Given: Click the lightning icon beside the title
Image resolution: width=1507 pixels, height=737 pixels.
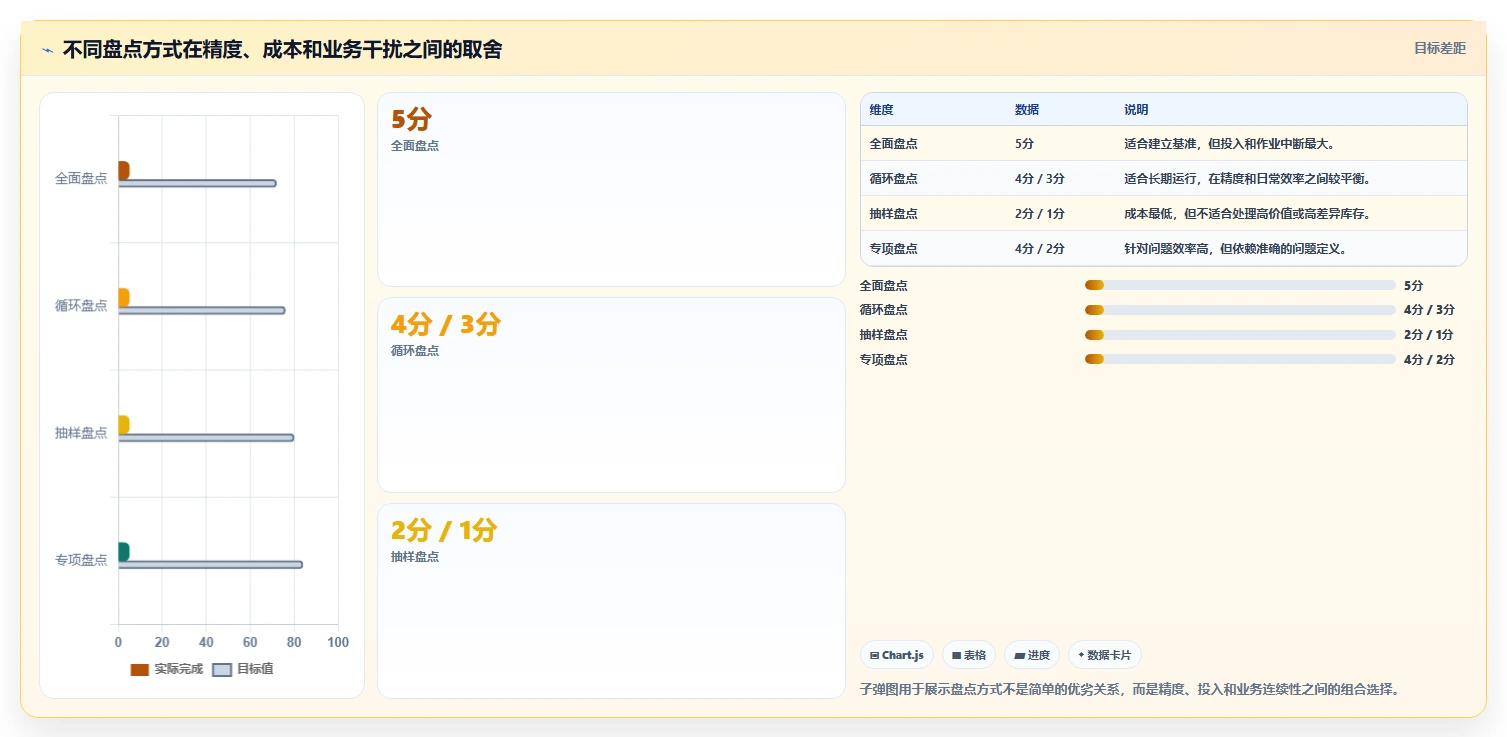Looking at the screenshot, I should coord(48,50).
